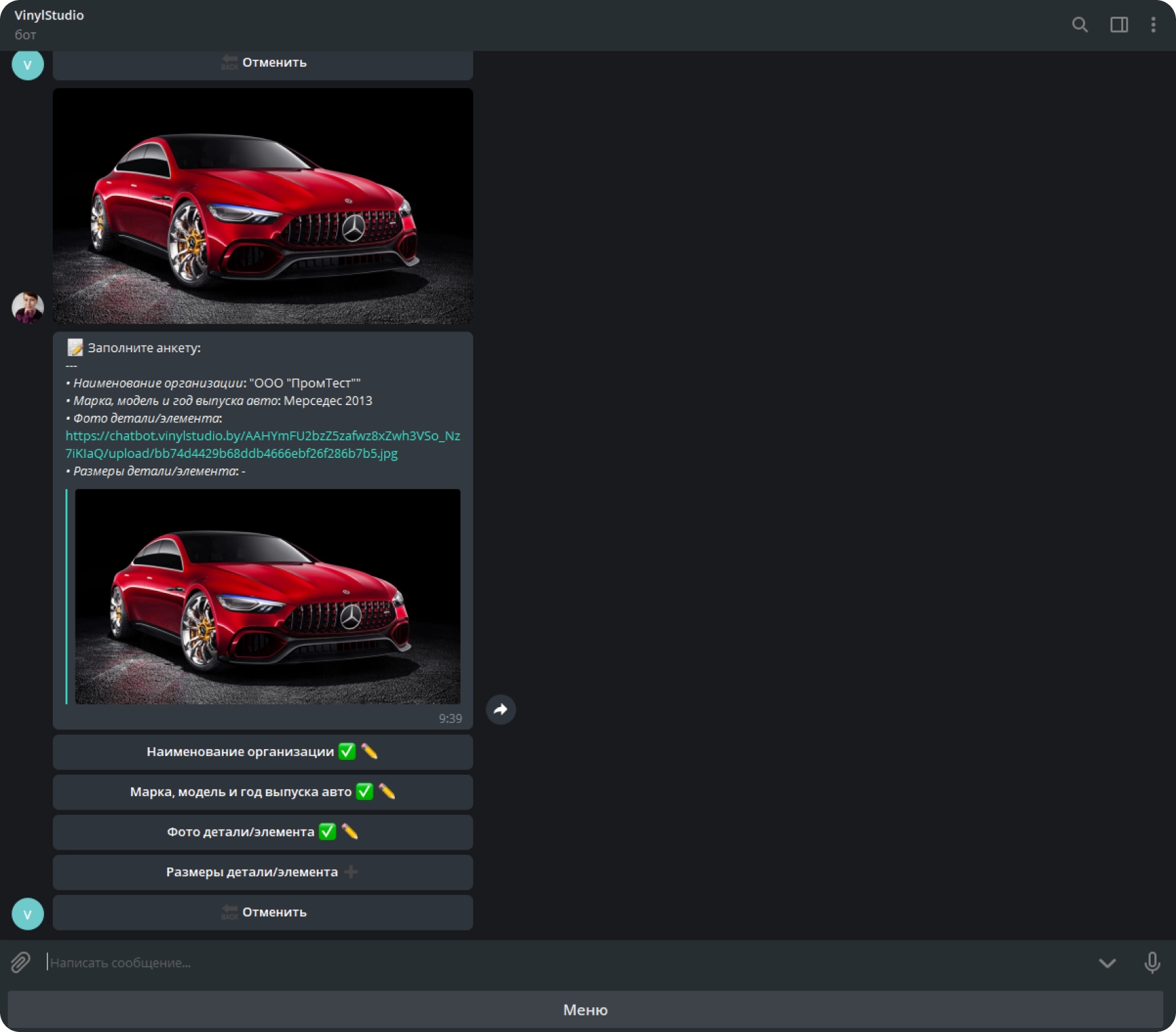
Task: Open the user's profile photo avatar
Action: coord(28,307)
